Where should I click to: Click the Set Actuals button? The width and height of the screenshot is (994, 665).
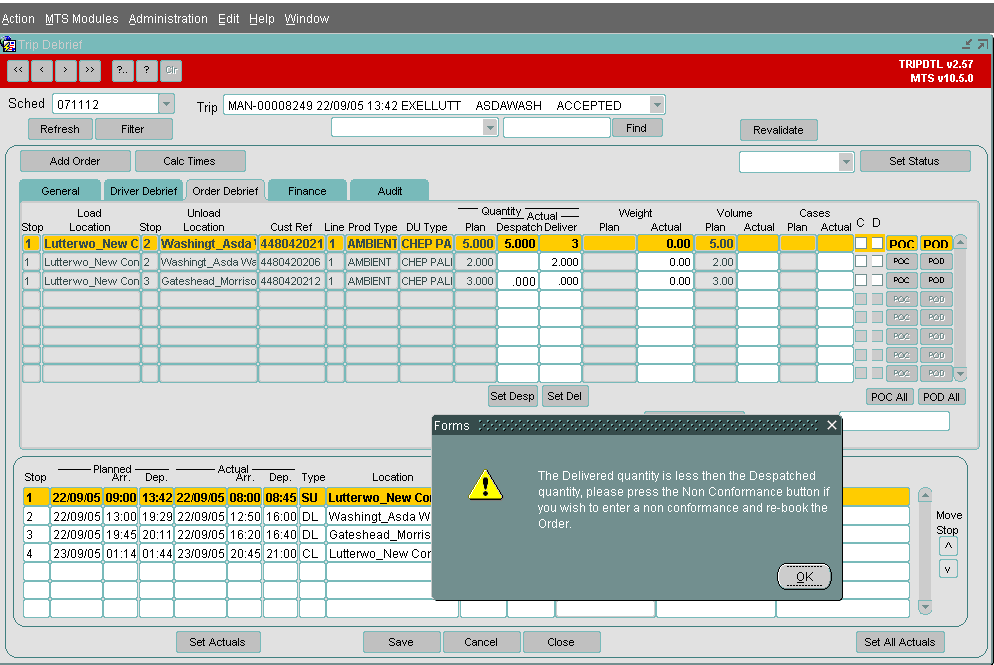[x=217, y=642]
